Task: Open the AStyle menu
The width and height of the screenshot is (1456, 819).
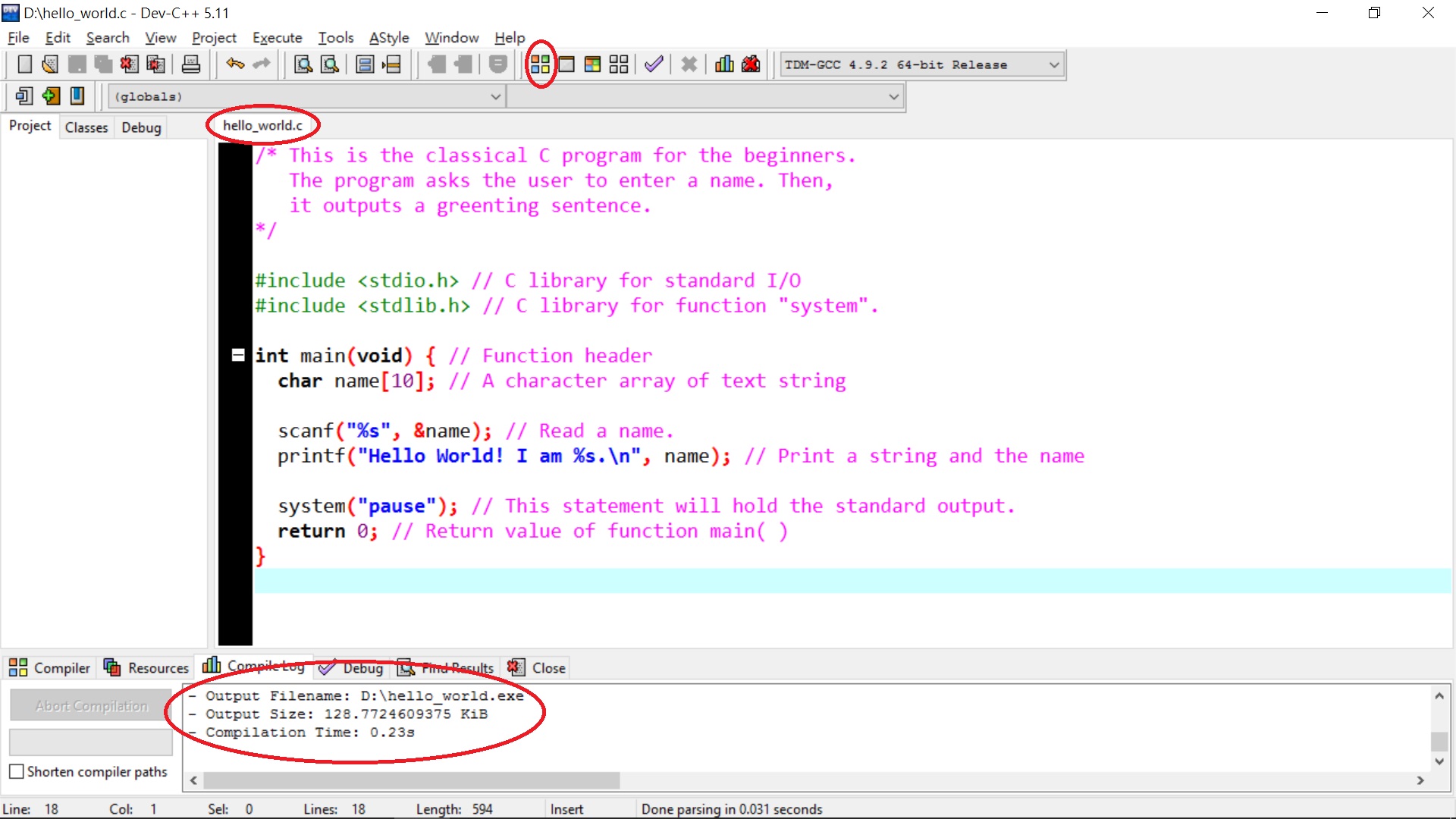Action: 389,37
